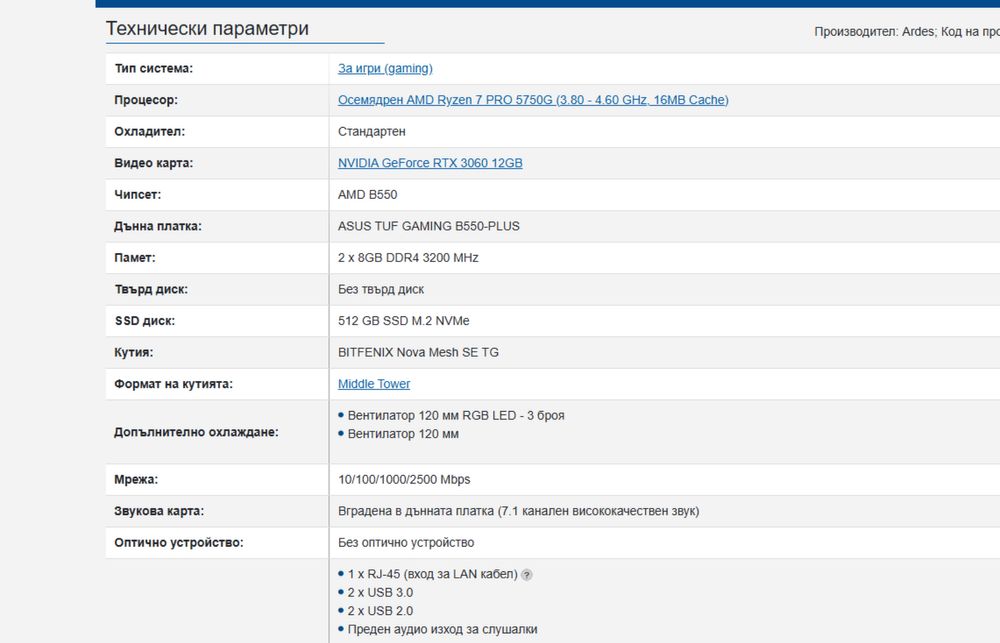Image resolution: width=1000 pixels, height=643 pixels.
Task: Click the 'Формат на кутията:' label
Action: coord(173,384)
